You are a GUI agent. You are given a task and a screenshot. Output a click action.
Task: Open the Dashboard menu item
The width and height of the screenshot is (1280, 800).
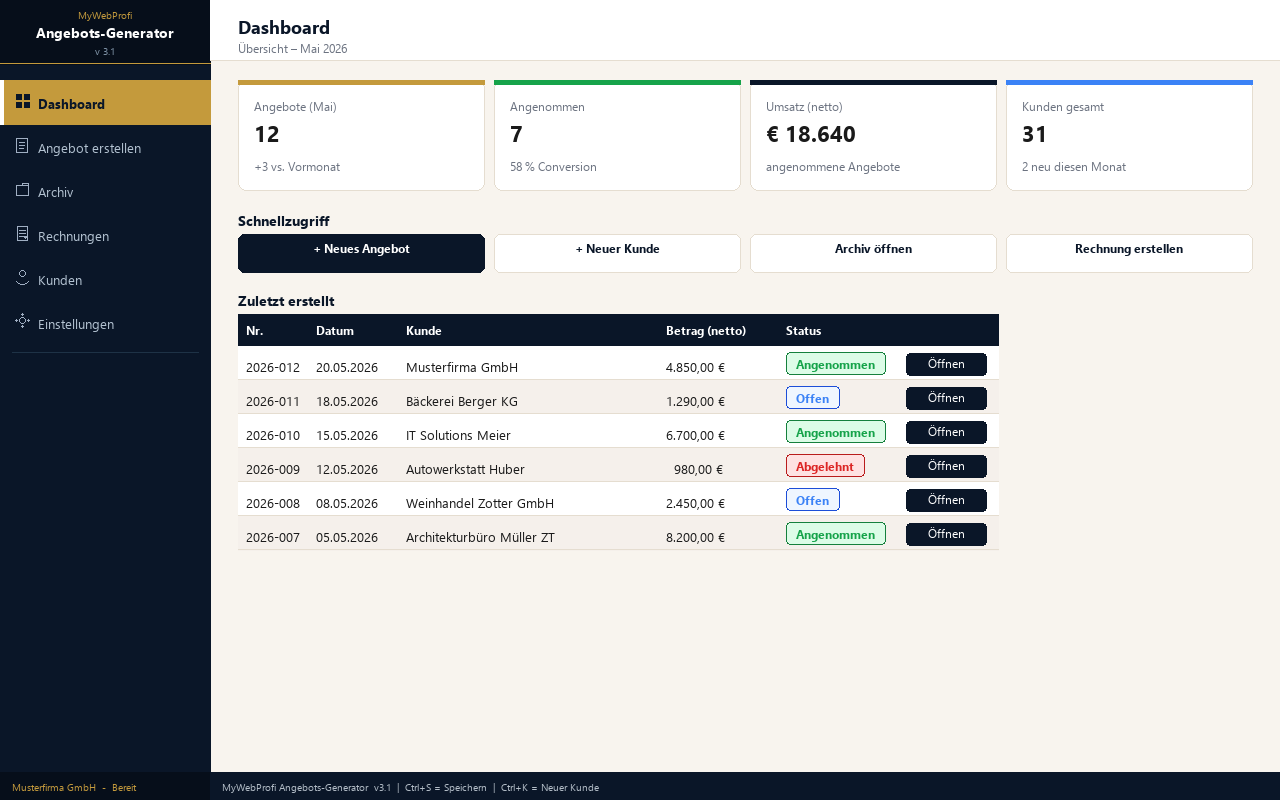[x=105, y=103]
